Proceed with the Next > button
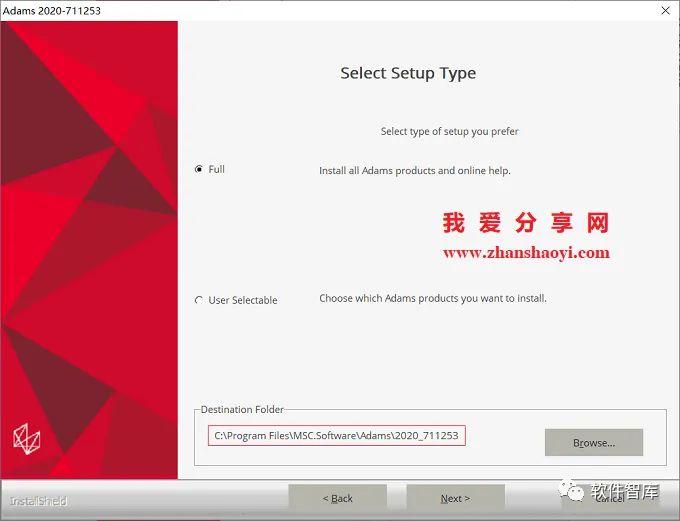The width and height of the screenshot is (680, 521). 455,498
